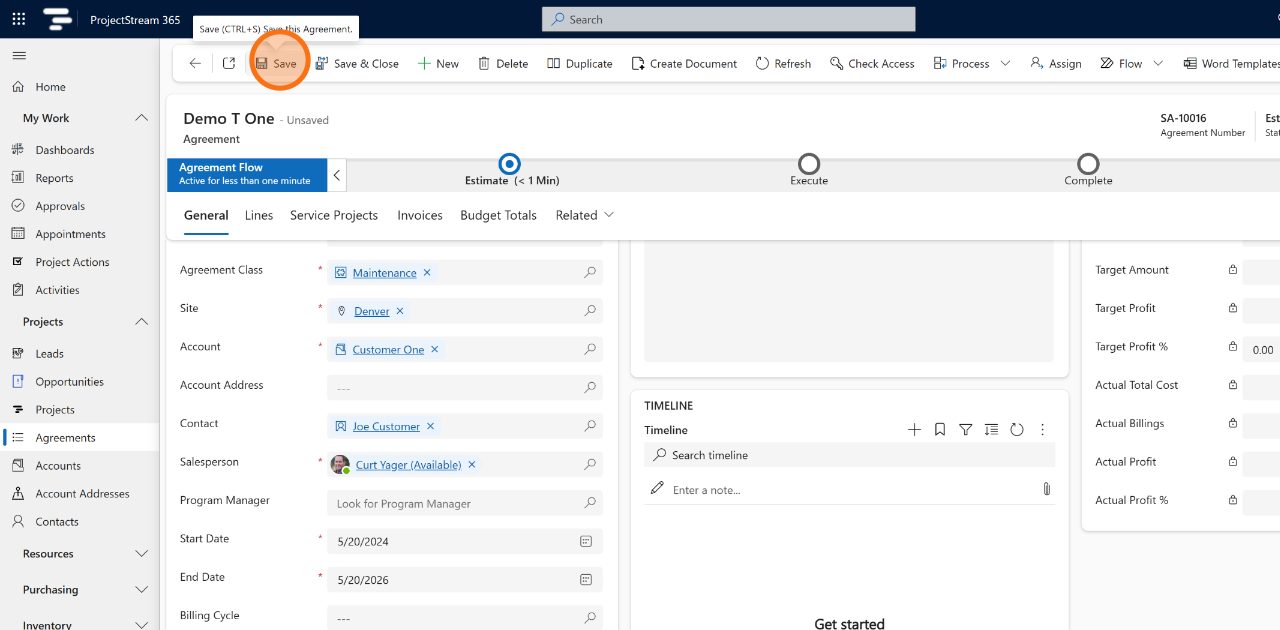The height and width of the screenshot is (630, 1280).
Task: Remove Curt Yager from Salesperson
Action: 472,464
